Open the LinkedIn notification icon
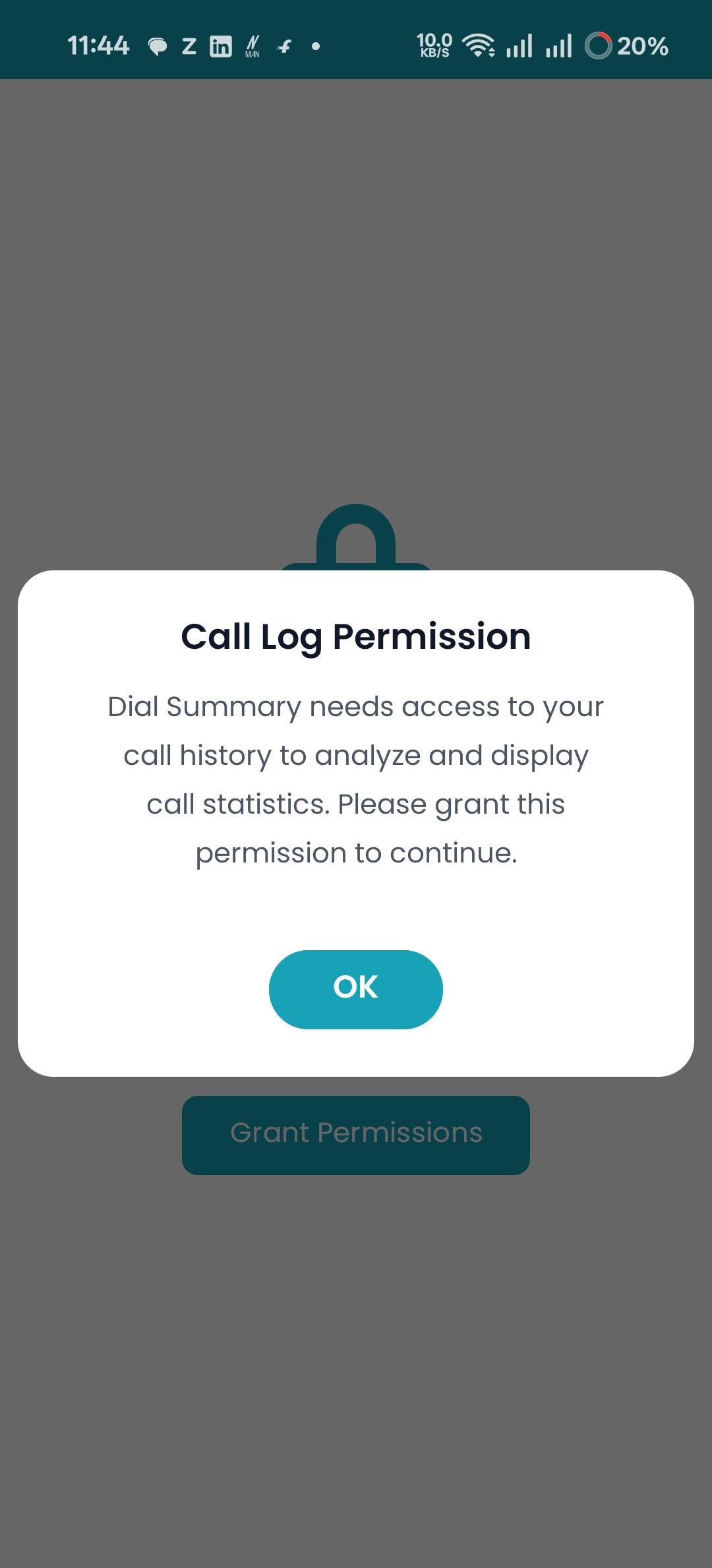 tap(221, 46)
